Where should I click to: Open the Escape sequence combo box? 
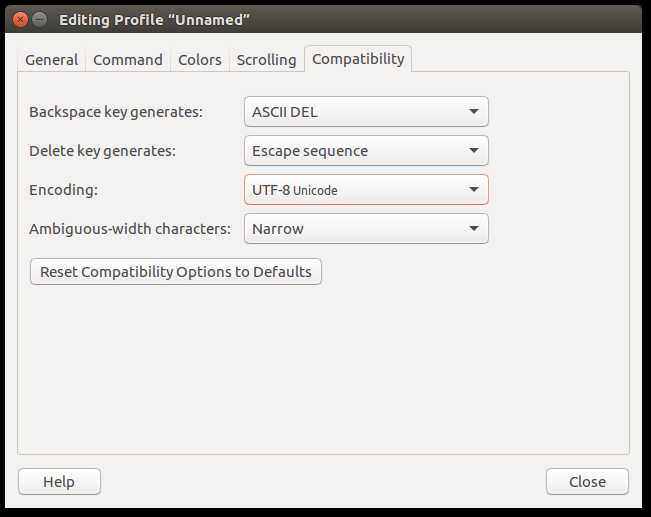click(x=365, y=151)
